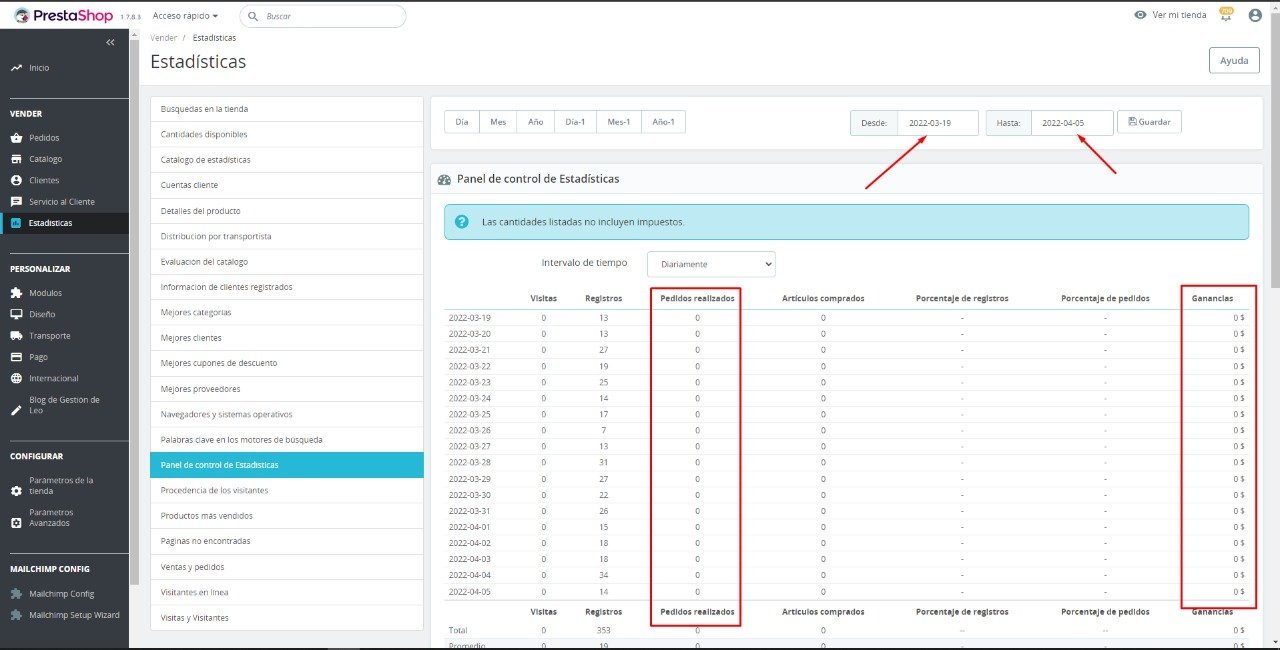Click the Pedidos basket icon
This screenshot has height=650, width=1280.
16,138
